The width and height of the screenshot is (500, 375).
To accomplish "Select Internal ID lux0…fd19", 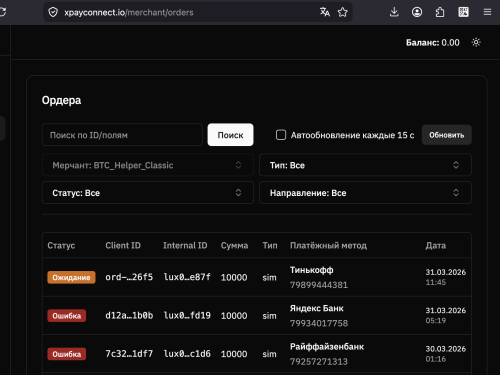I will click(x=187, y=315).
